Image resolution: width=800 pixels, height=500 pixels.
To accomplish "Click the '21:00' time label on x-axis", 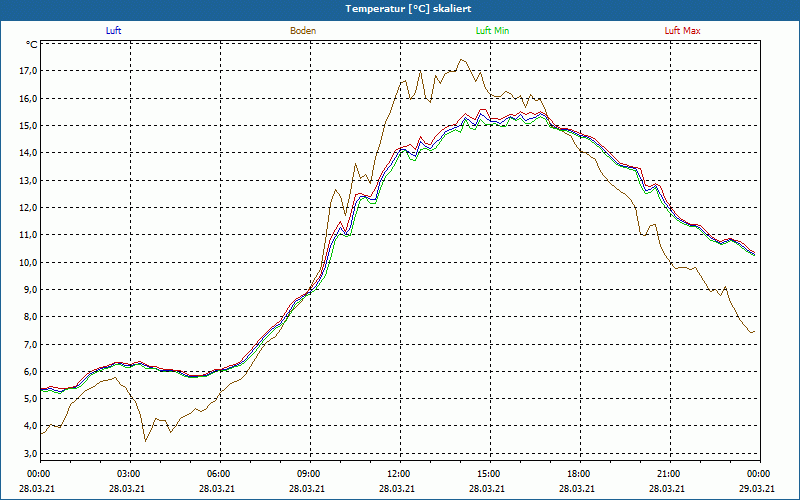I will (667, 474).
